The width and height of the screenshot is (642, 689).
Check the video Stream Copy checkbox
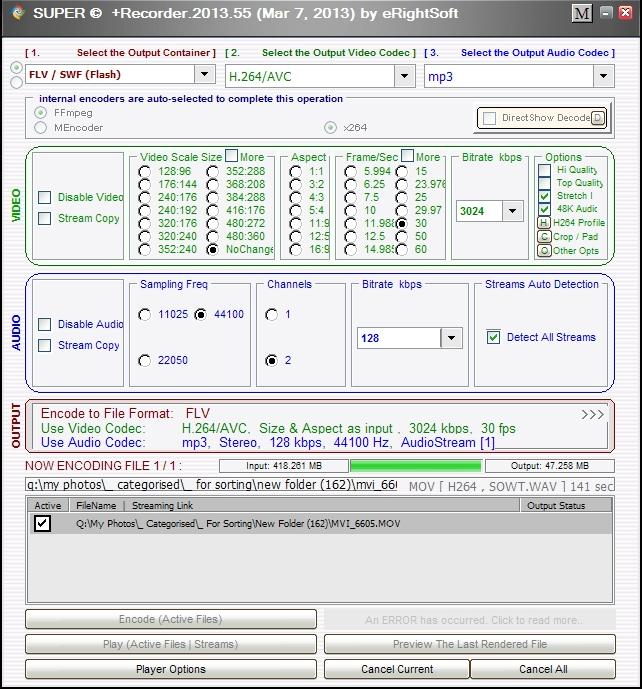[44, 218]
